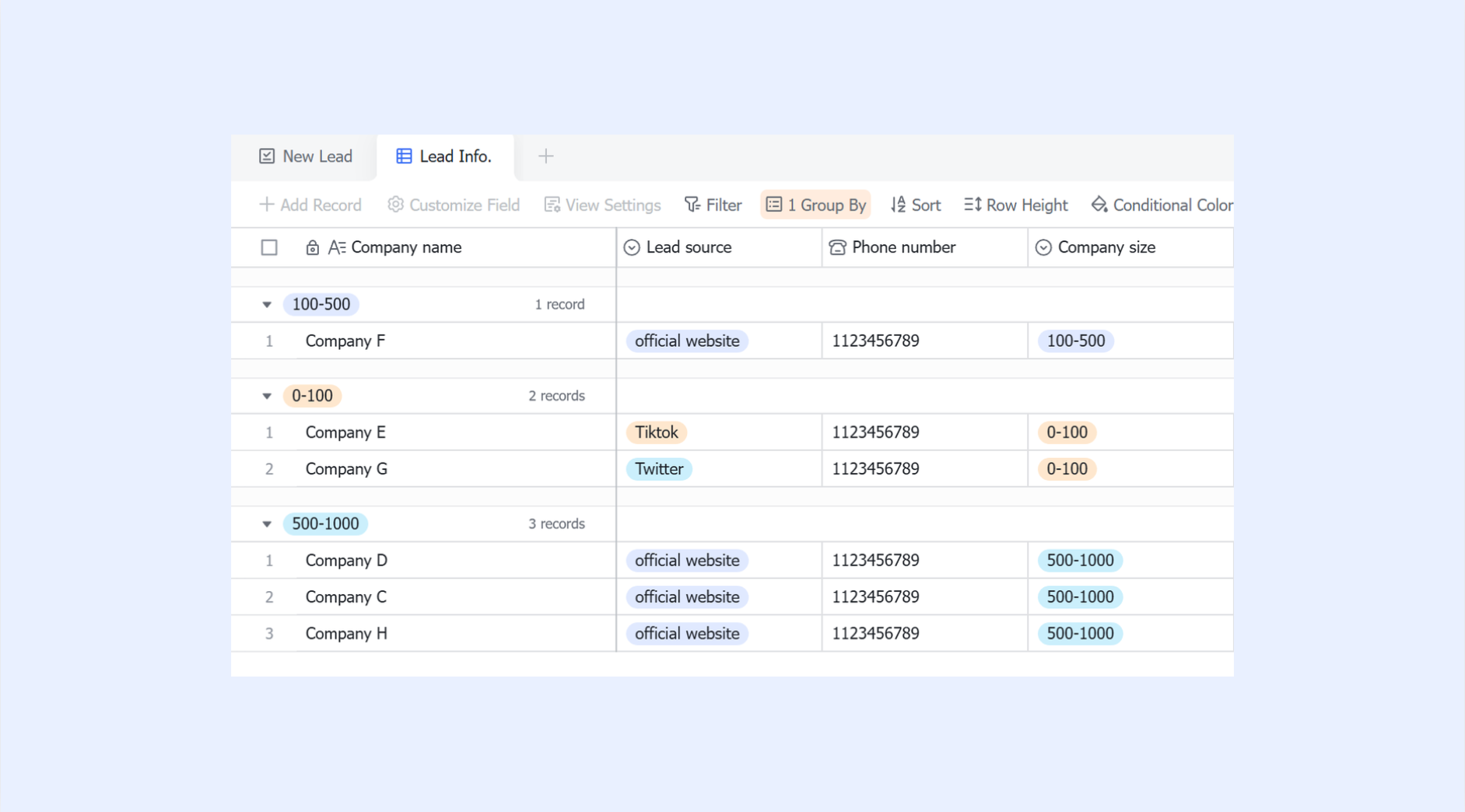Click the plus icon to add a new view tab

pyautogui.click(x=545, y=156)
